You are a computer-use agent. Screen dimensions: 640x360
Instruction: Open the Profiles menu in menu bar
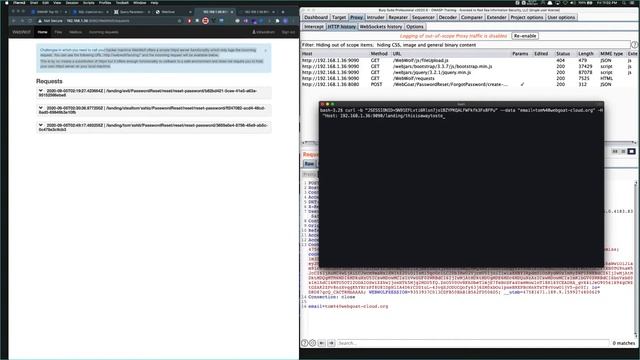coord(105,2)
